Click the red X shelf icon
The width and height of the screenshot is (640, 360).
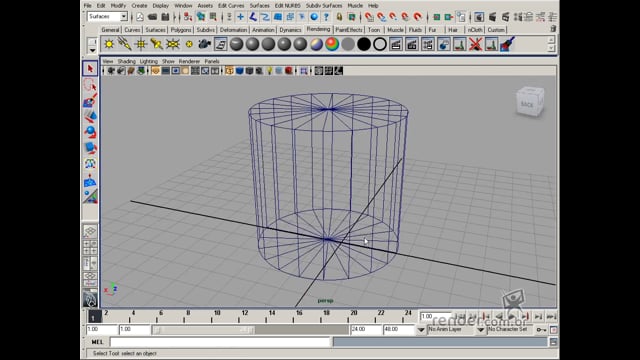pyautogui.click(x=475, y=44)
